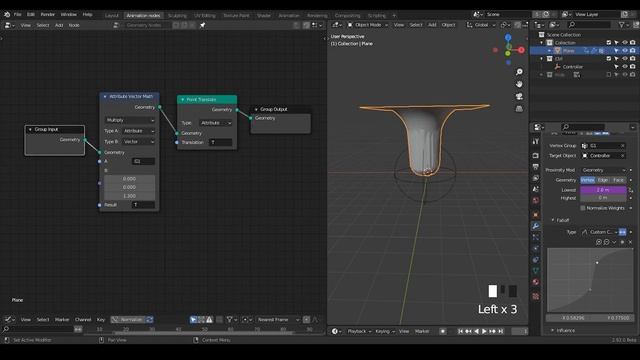Click the pin icon in node editor header
The width and height of the screenshot is (640, 360).
[x=202, y=25]
